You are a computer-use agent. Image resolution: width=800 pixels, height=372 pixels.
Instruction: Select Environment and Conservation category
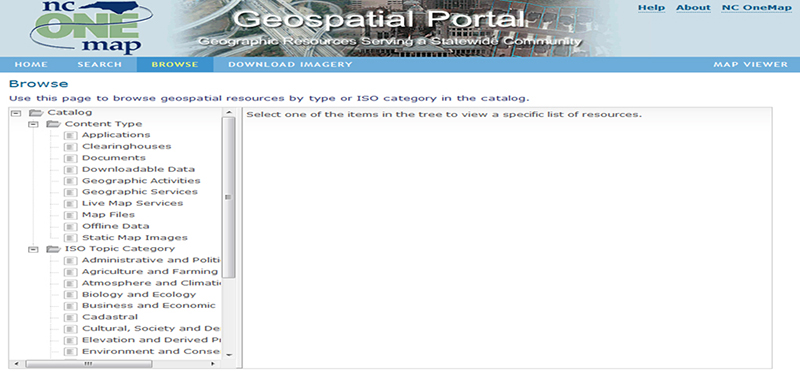(151, 351)
